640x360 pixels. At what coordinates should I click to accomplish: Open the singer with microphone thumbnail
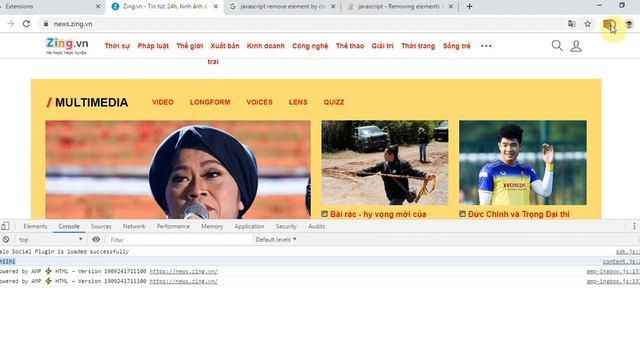click(x=178, y=169)
